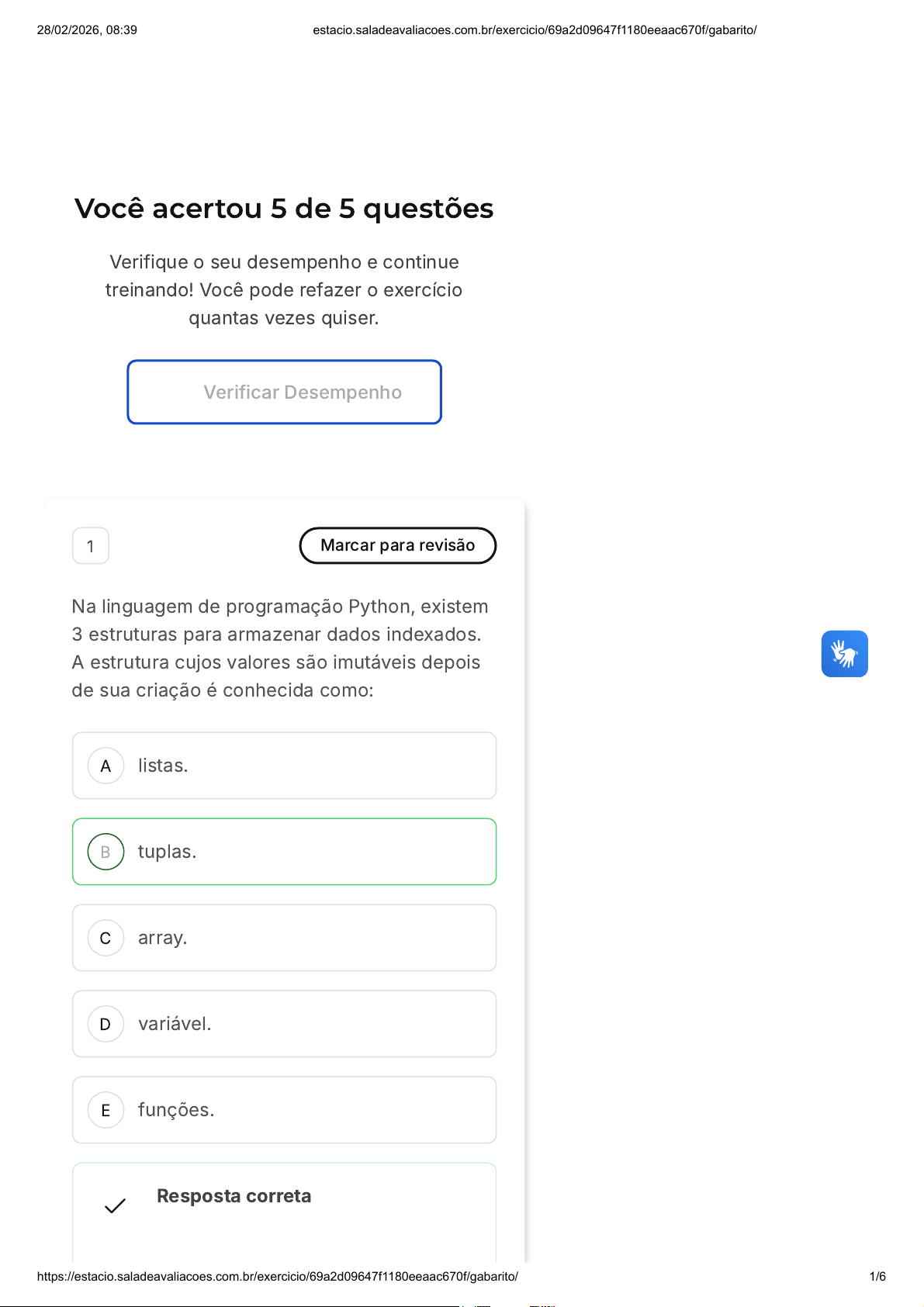This screenshot has width=924, height=1307.
Task: Choose the letter E option circle
Action: (106, 1111)
